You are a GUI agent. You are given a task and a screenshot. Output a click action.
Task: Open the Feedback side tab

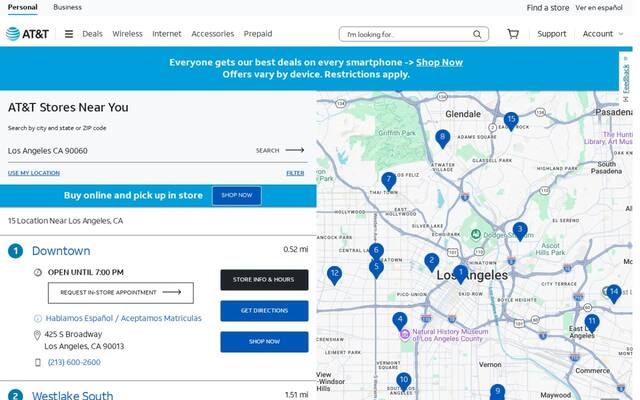(626, 78)
